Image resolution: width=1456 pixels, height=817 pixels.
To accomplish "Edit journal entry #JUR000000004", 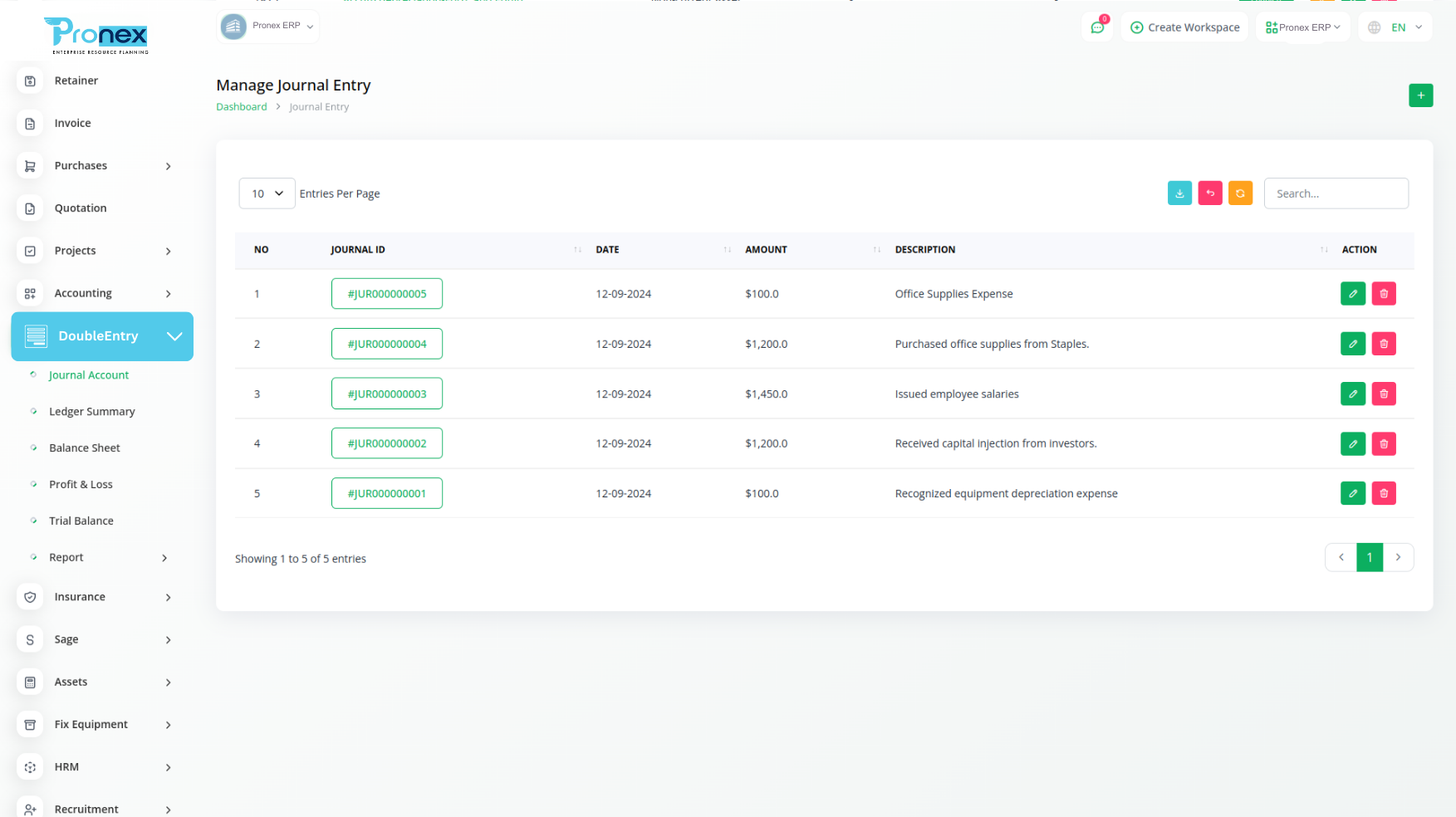I will point(1353,344).
